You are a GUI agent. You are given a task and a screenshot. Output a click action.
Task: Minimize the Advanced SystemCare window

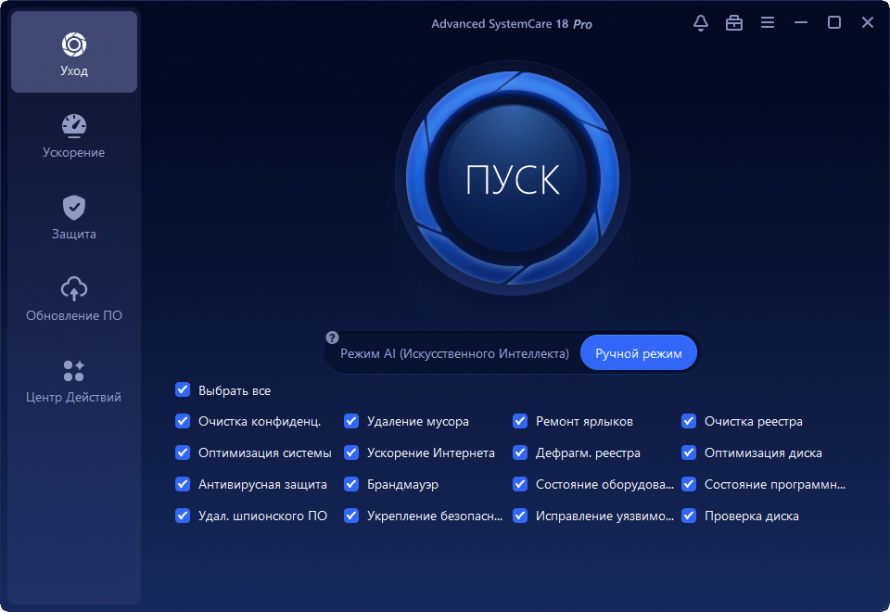point(801,23)
